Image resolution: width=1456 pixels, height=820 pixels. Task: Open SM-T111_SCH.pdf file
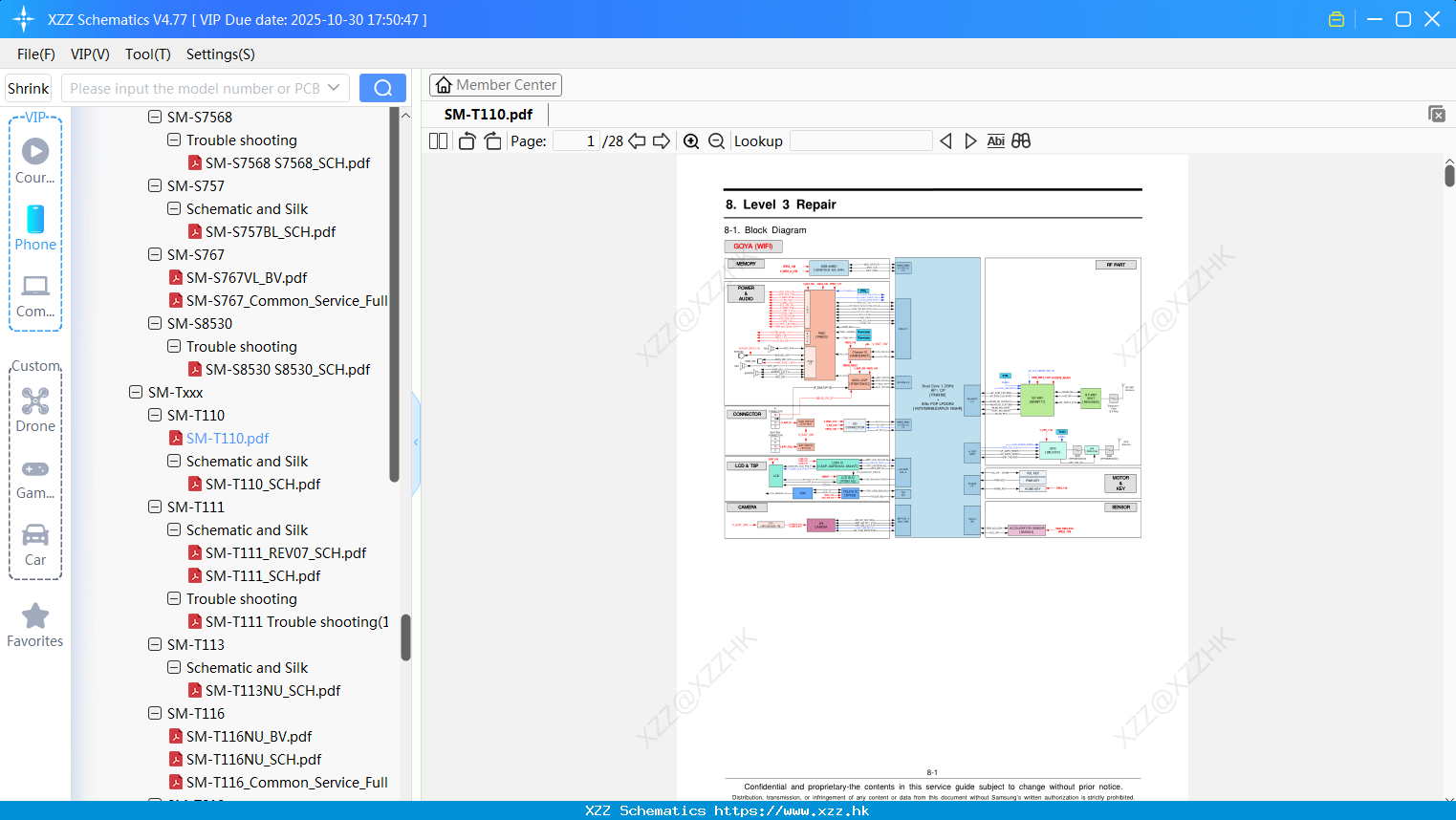(x=263, y=576)
